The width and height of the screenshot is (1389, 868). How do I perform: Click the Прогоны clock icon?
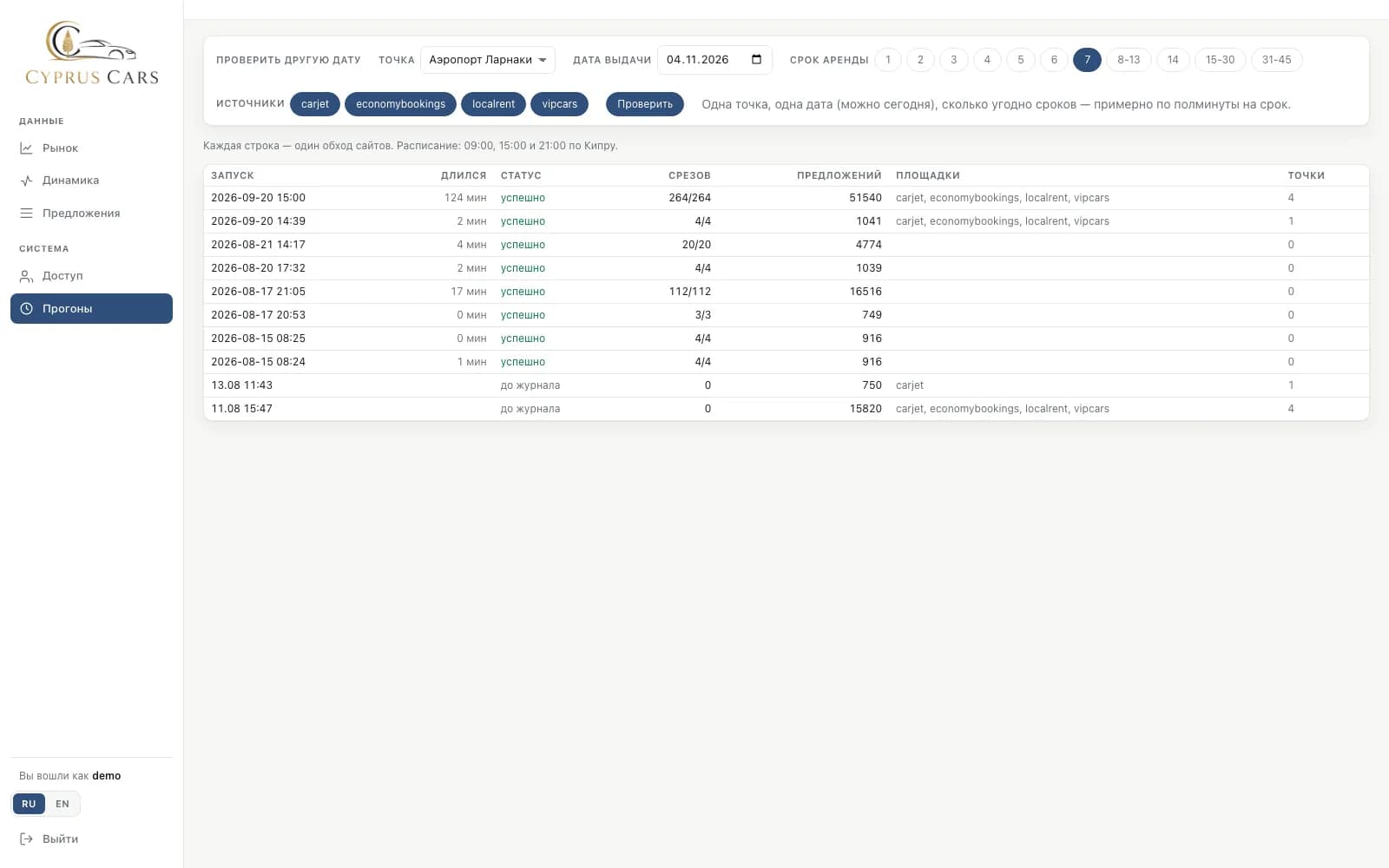point(27,309)
